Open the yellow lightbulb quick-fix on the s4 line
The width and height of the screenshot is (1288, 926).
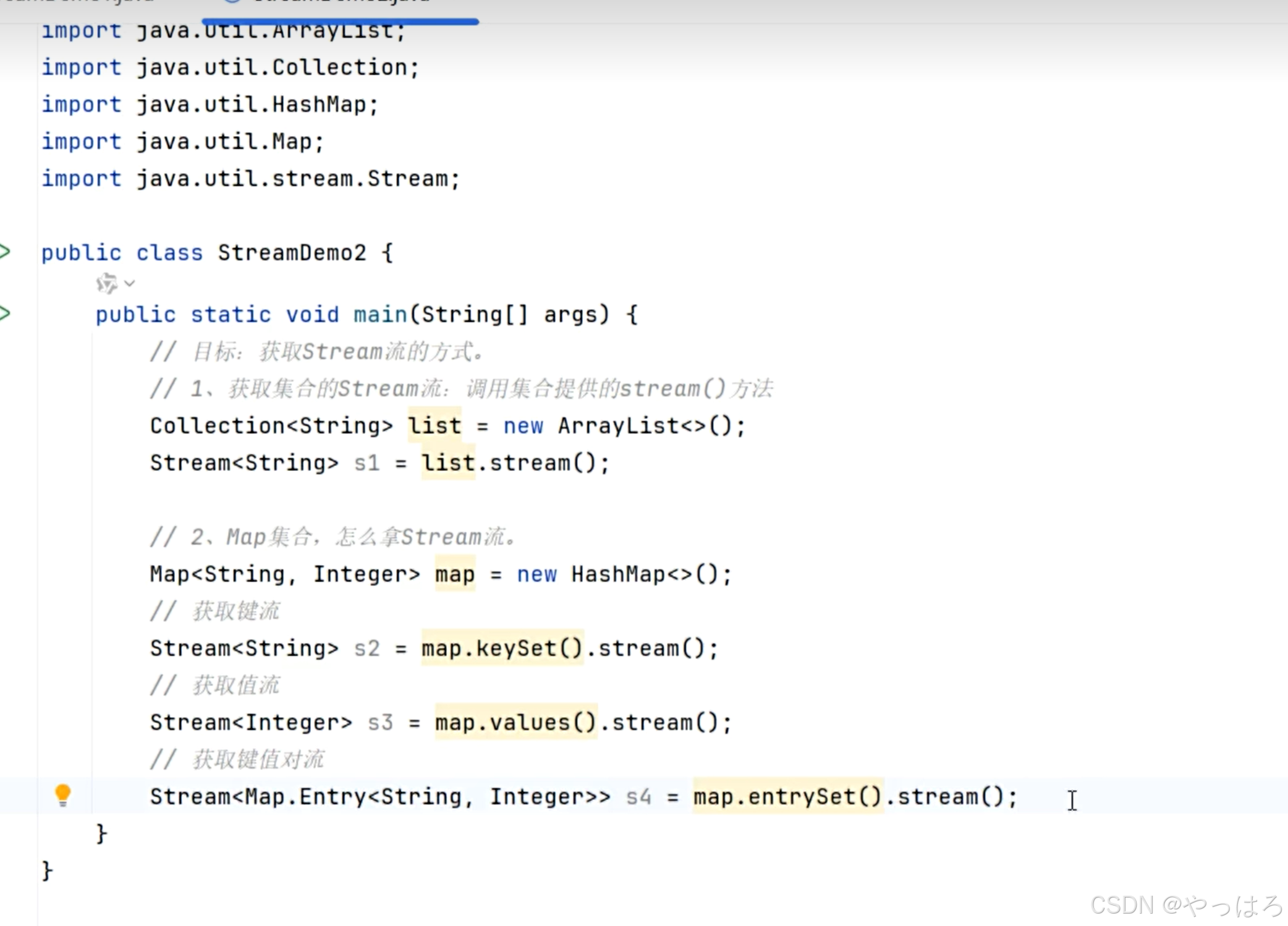pos(62,794)
